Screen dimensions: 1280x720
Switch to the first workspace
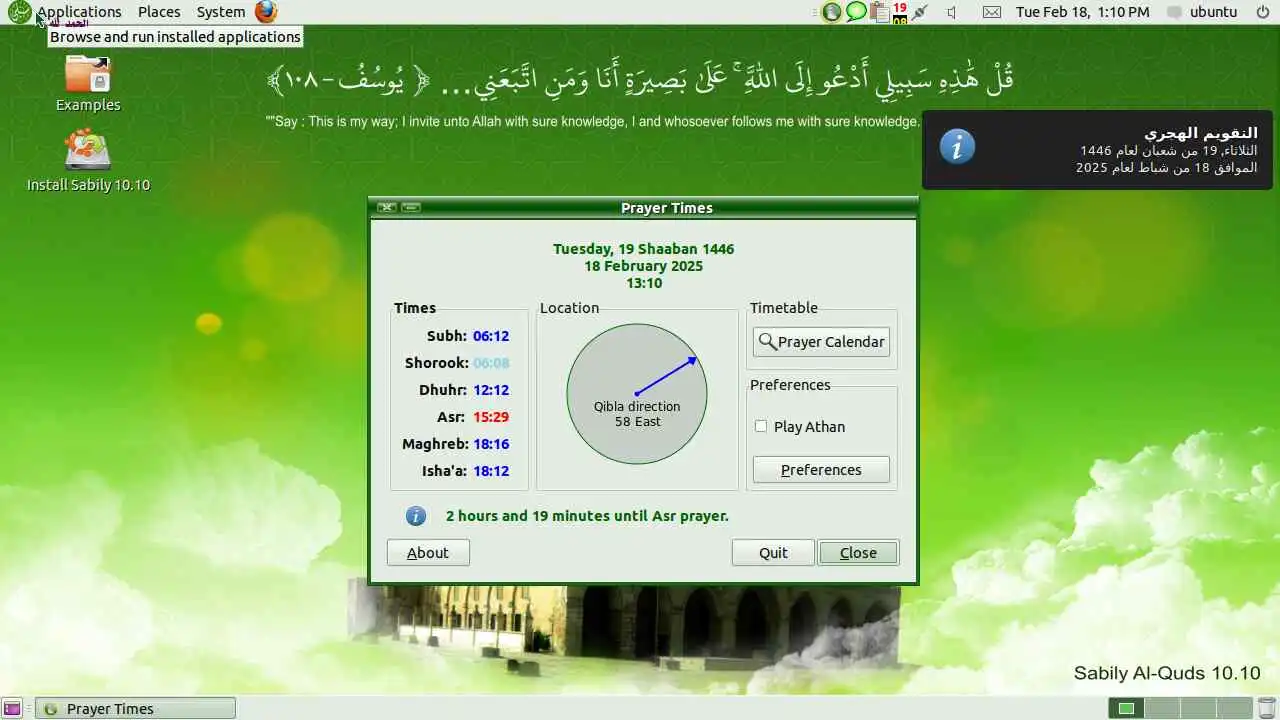click(x=1127, y=709)
